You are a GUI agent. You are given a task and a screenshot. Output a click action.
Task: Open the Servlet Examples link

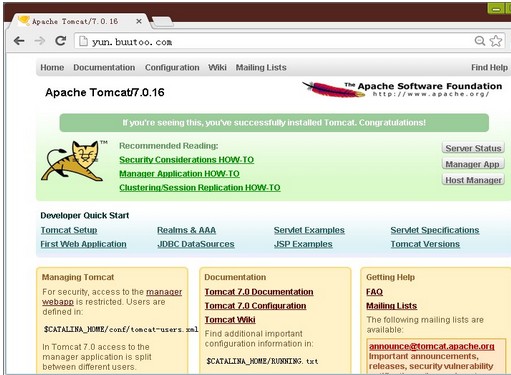309,230
